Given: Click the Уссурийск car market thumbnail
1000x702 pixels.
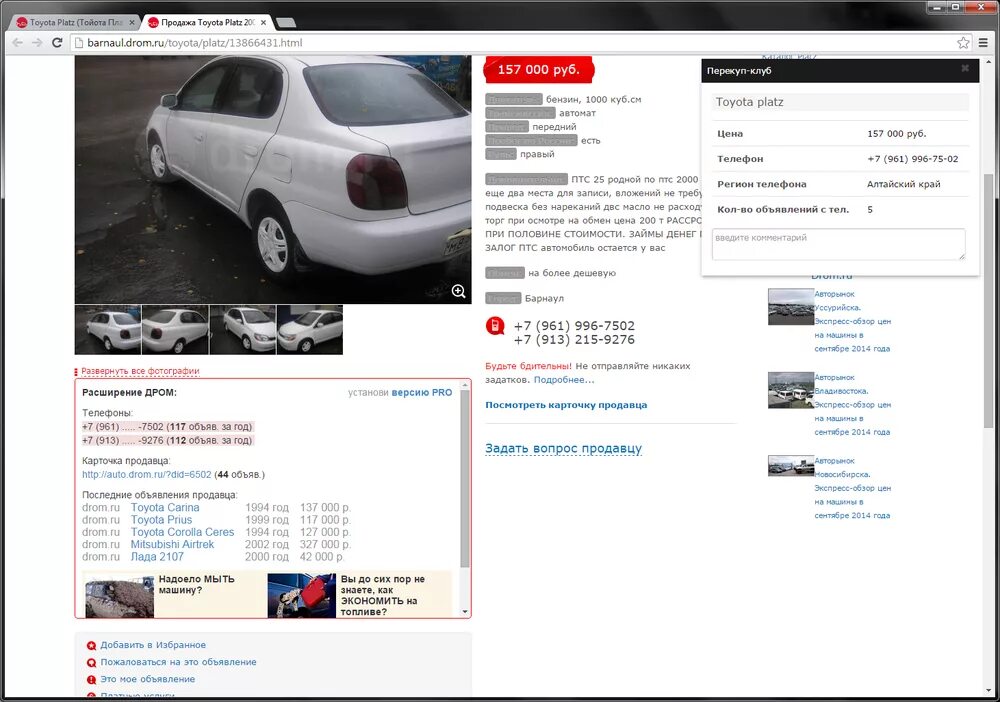Looking at the screenshot, I should (791, 307).
